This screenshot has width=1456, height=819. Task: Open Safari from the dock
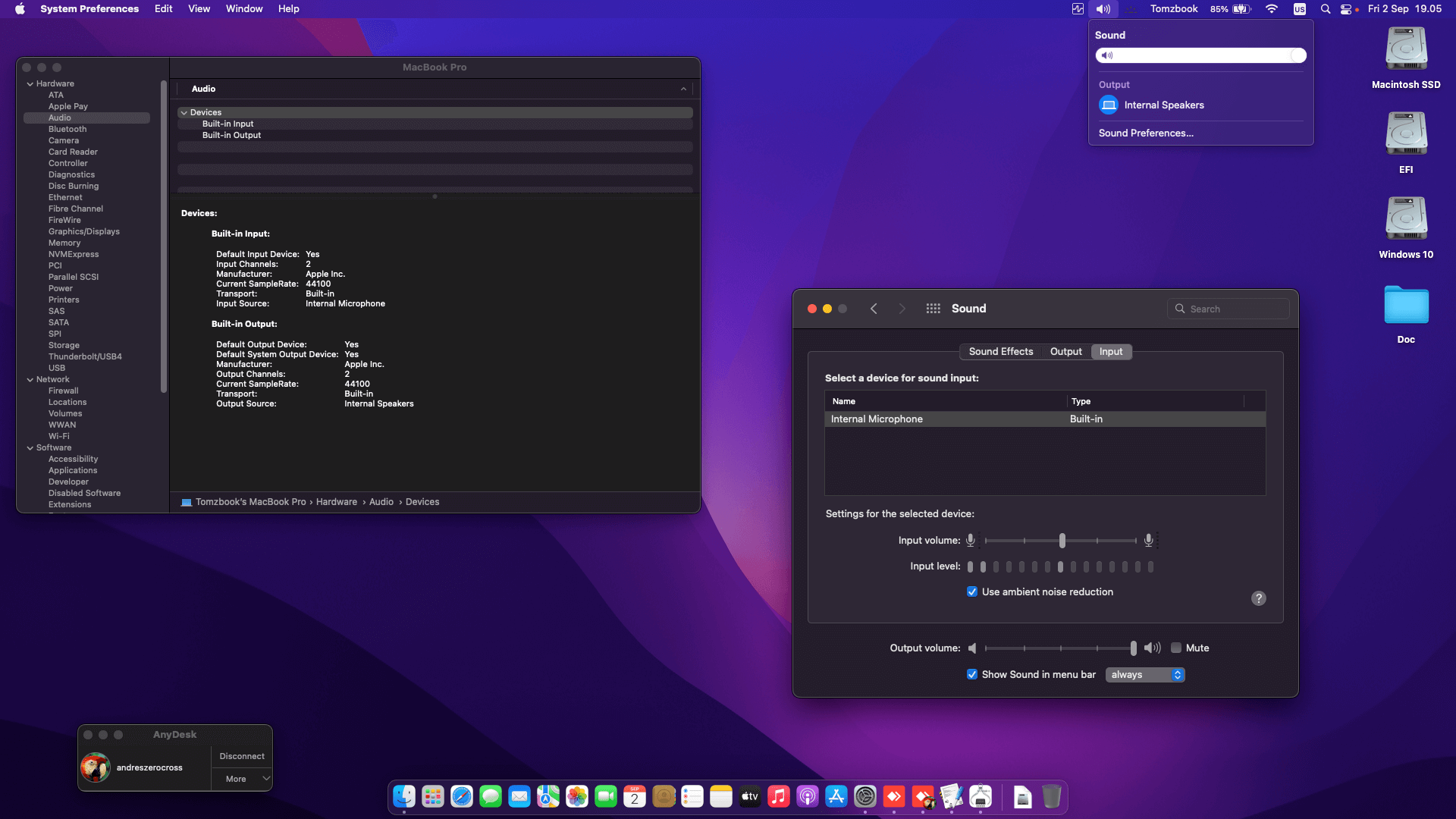click(x=461, y=796)
